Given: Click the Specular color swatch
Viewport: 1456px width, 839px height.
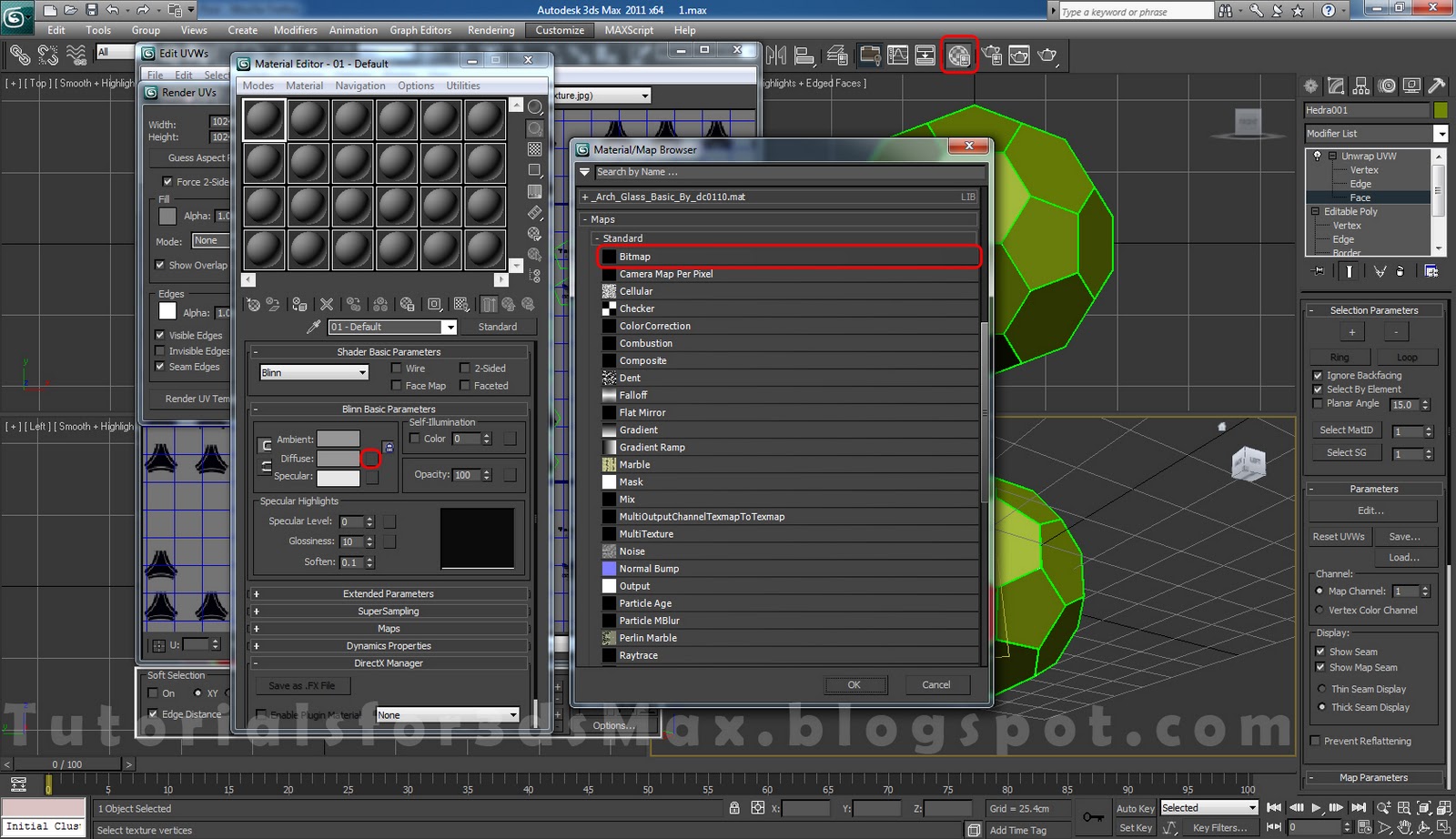Looking at the screenshot, I should 339,477.
